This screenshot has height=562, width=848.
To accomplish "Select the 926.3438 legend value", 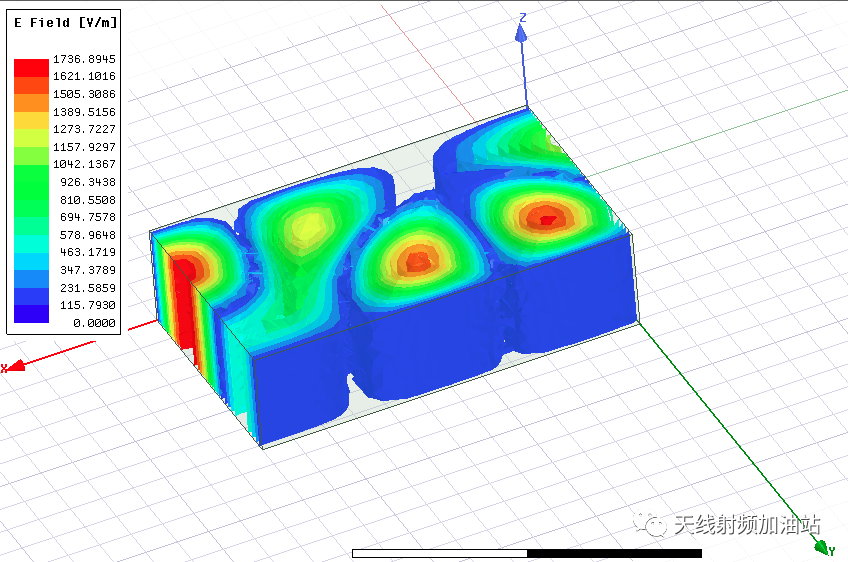I will click(88, 182).
